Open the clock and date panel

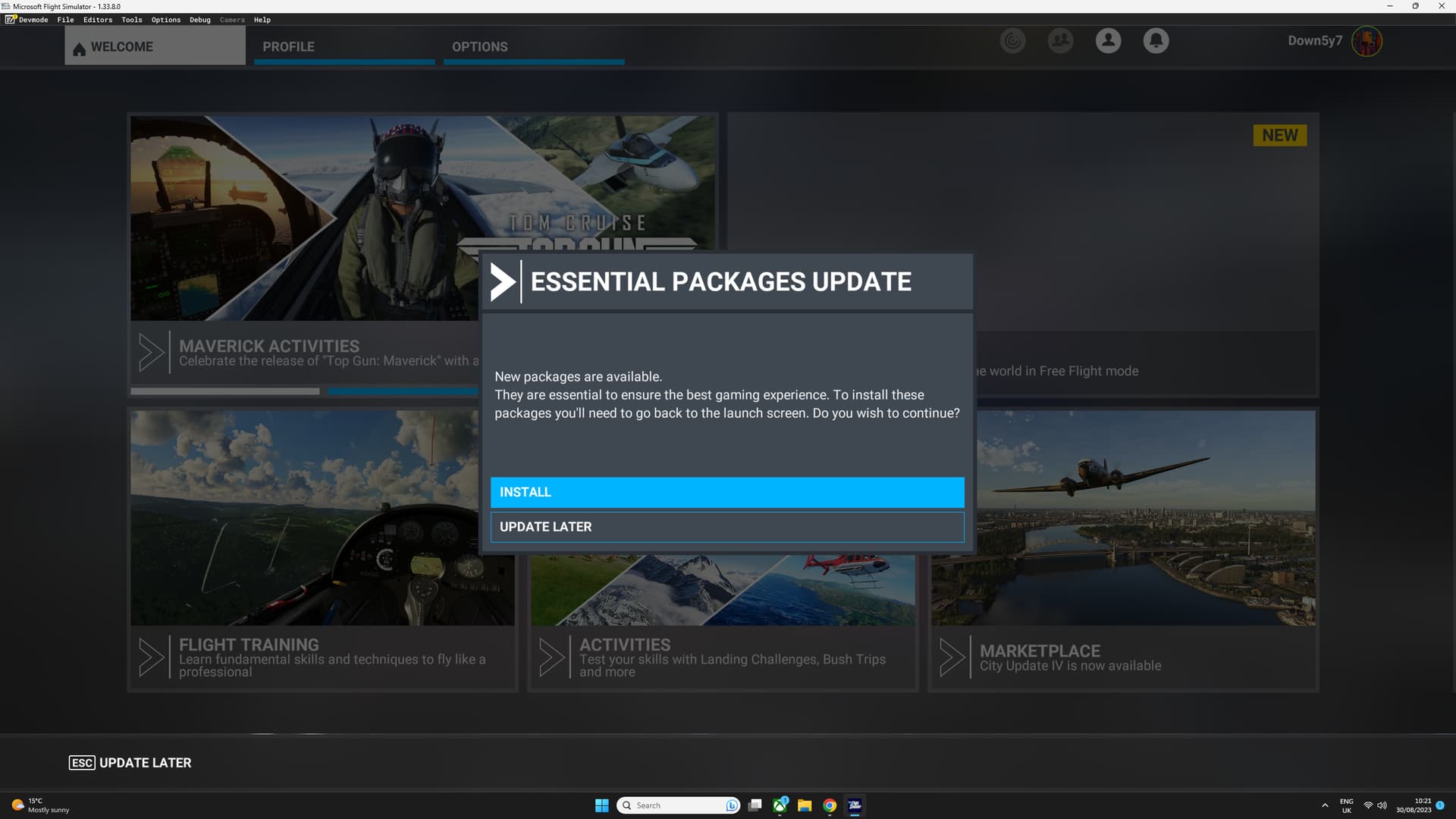pos(1414,805)
